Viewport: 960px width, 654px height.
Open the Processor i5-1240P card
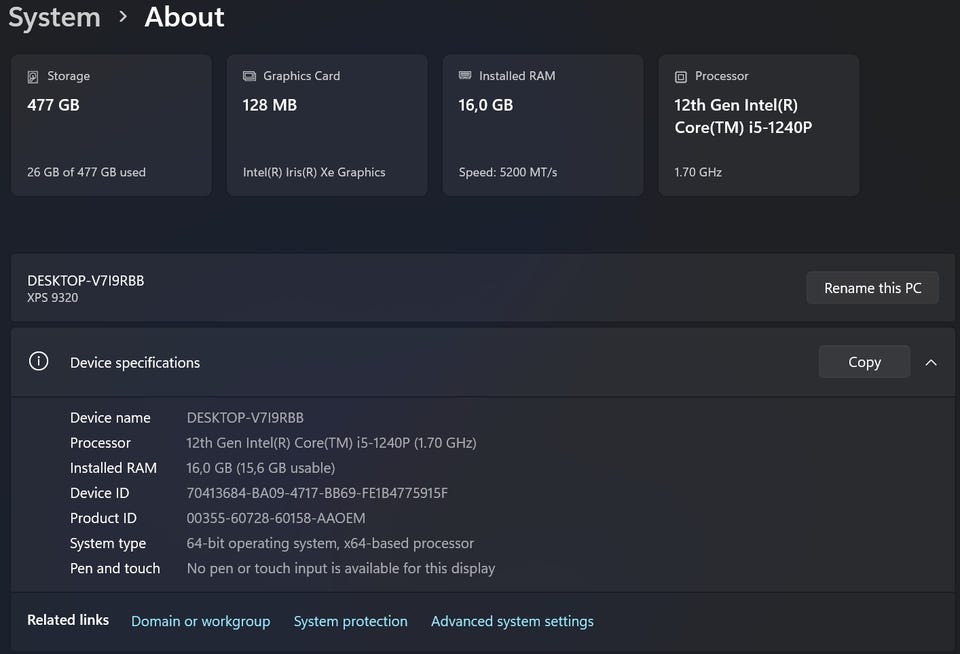759,126
